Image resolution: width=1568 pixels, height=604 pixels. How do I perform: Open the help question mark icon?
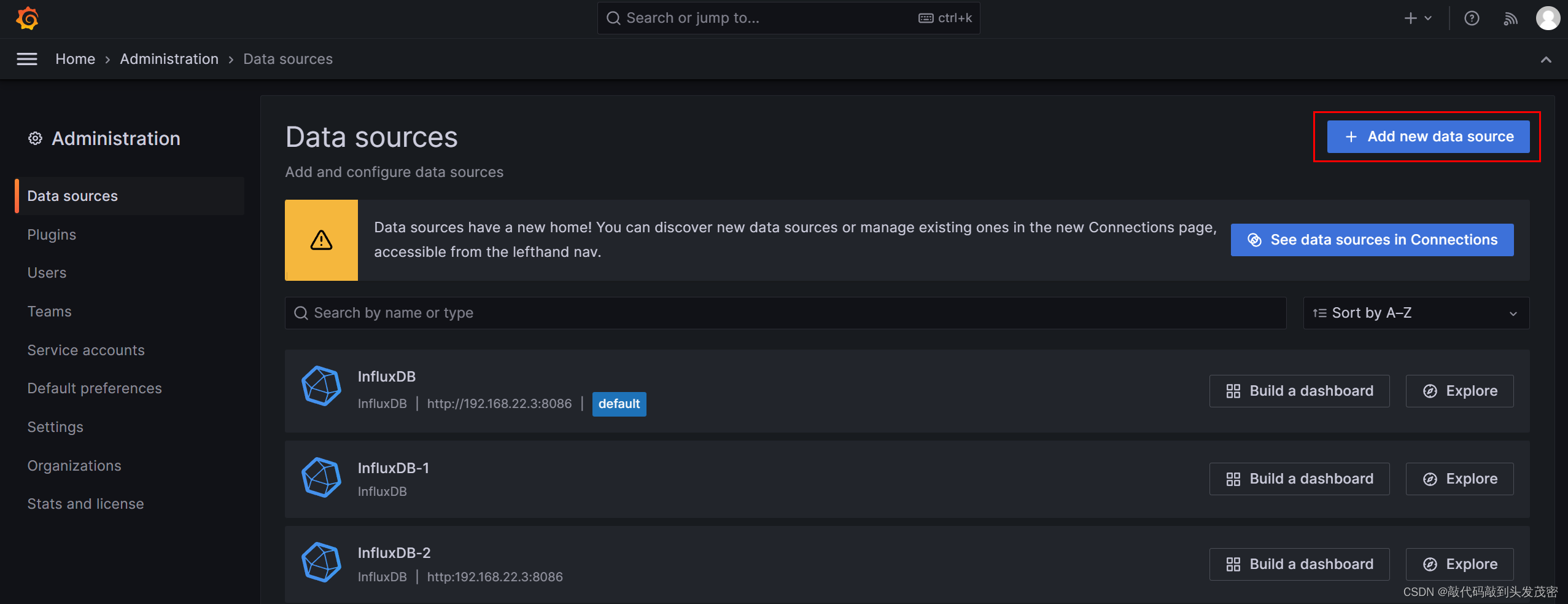coord(1472,18)
